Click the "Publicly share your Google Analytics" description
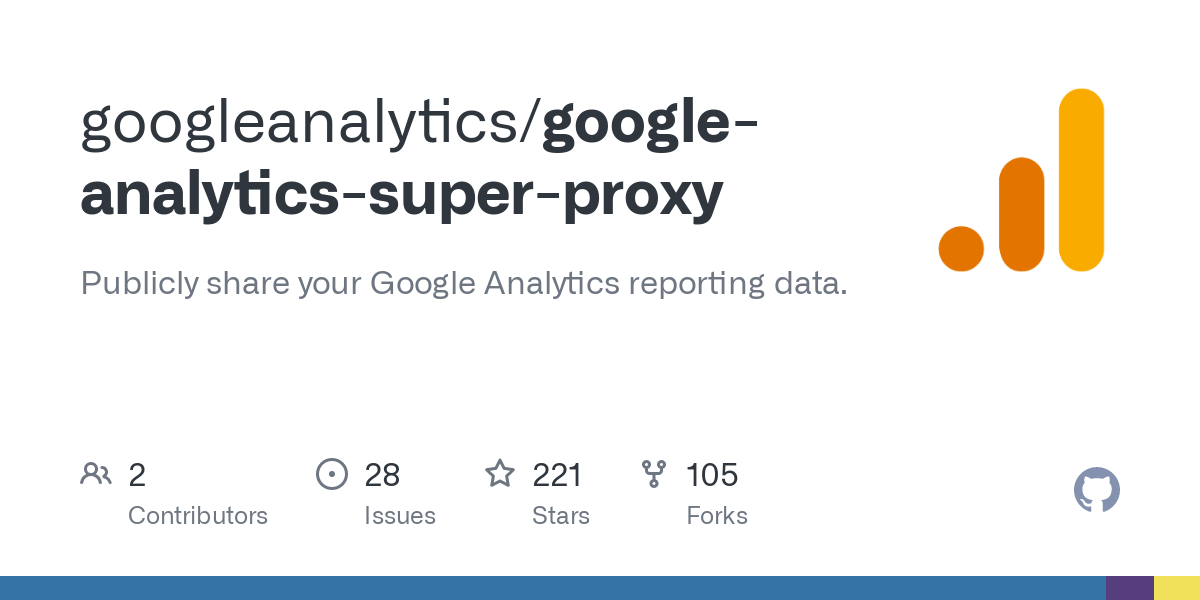 click(463, 283)
